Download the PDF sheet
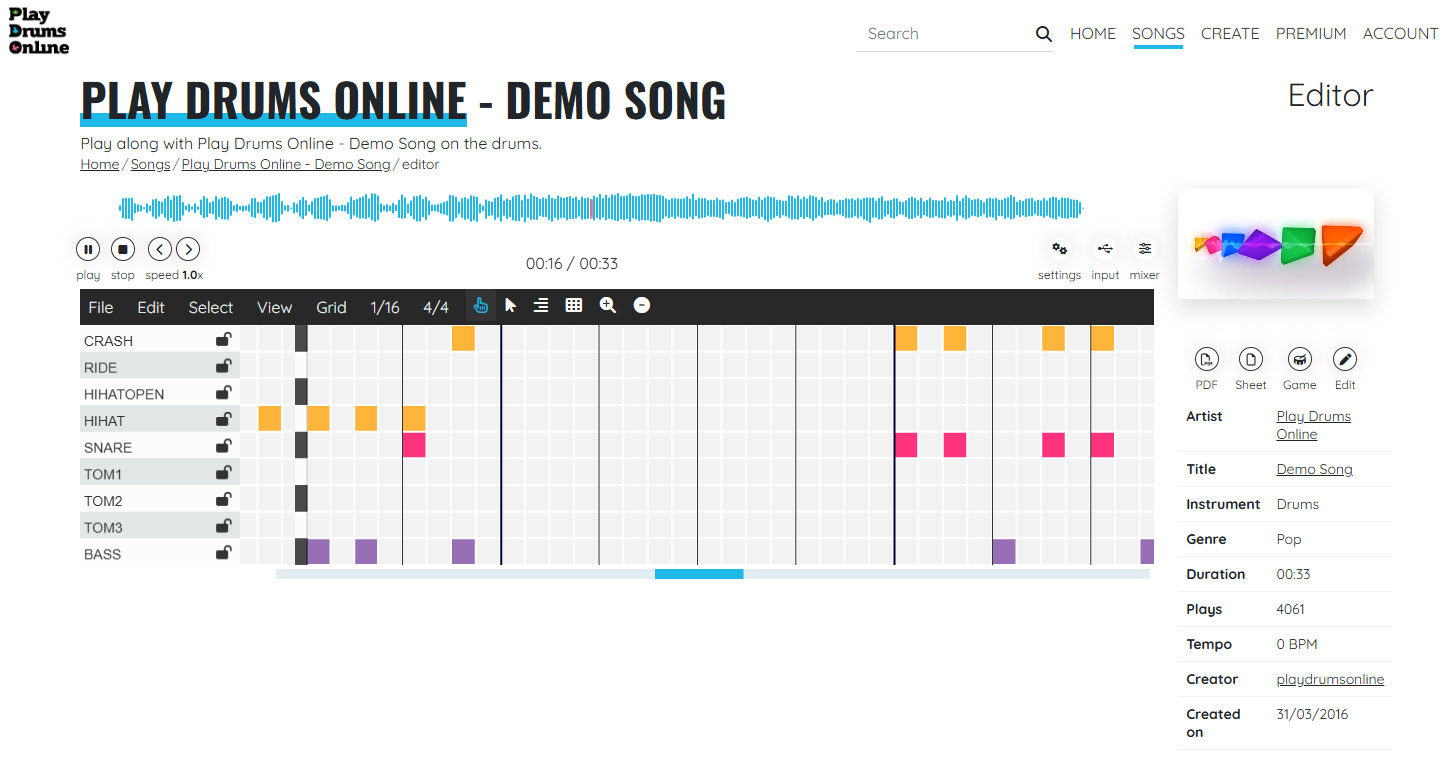The image size is (1446, 770). click(1207, 360)
